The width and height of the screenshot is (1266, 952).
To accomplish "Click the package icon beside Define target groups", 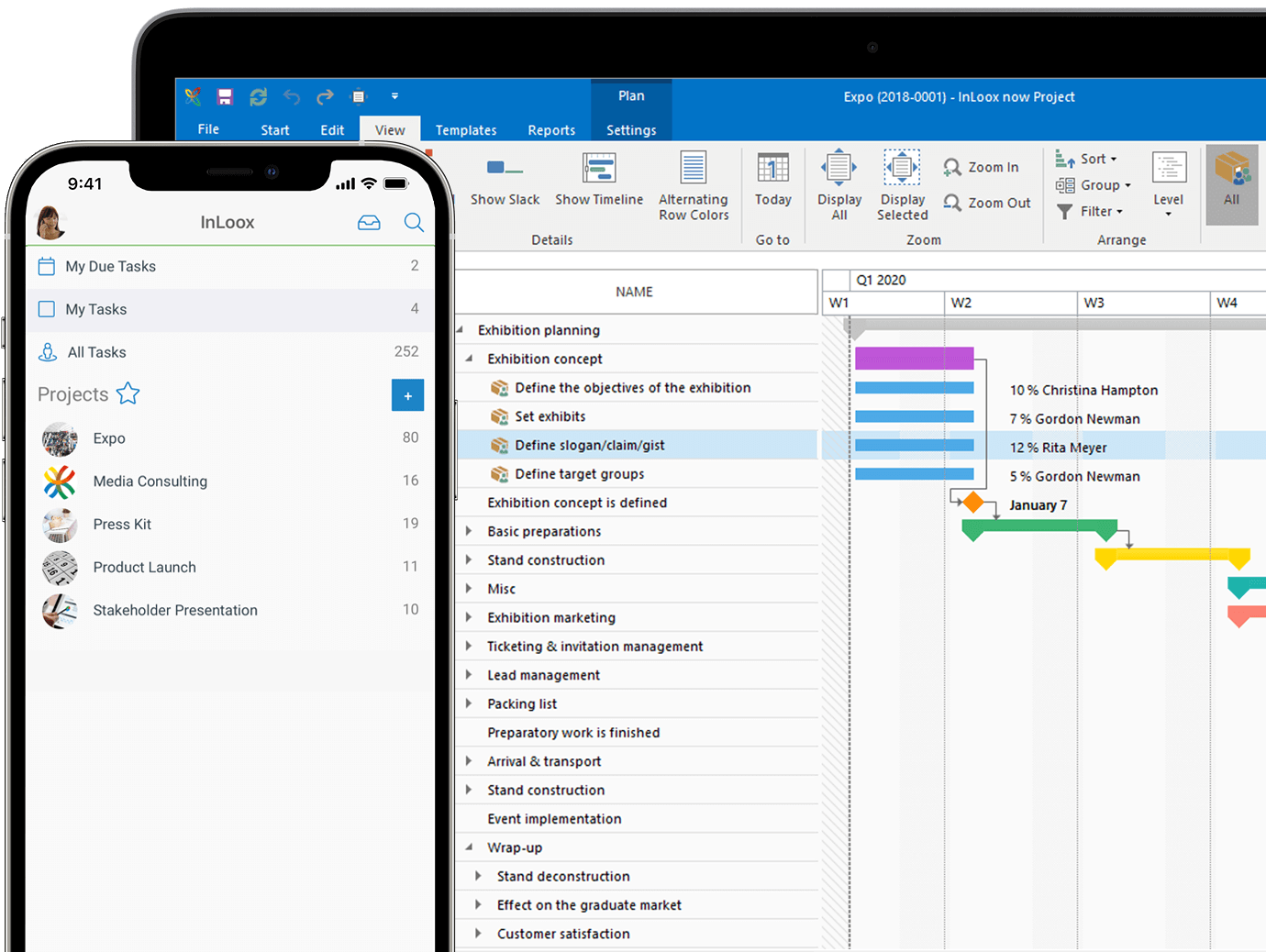I will pyautogui.click(x=499, y=474).
